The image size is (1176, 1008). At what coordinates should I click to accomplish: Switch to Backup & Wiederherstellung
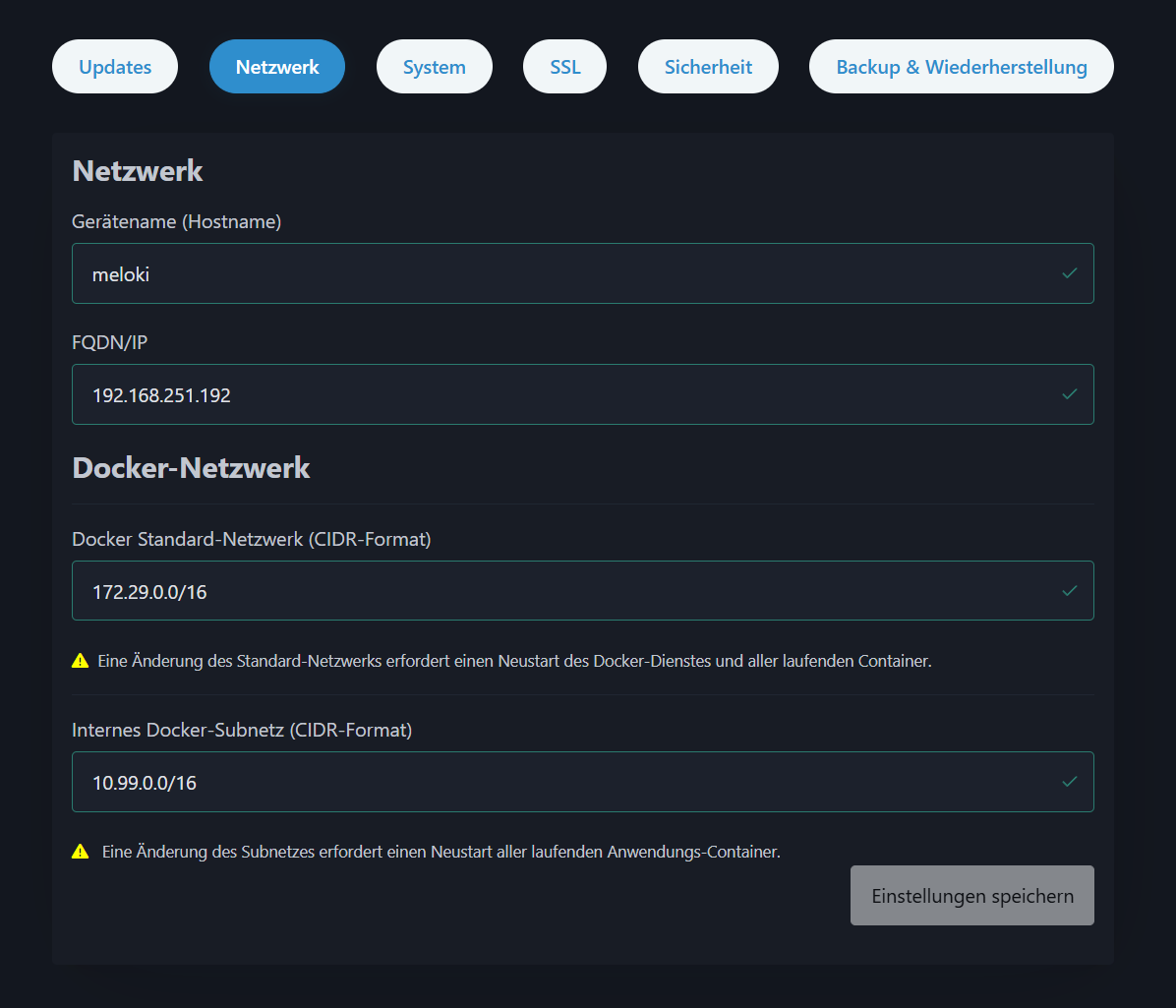[961, 66]
